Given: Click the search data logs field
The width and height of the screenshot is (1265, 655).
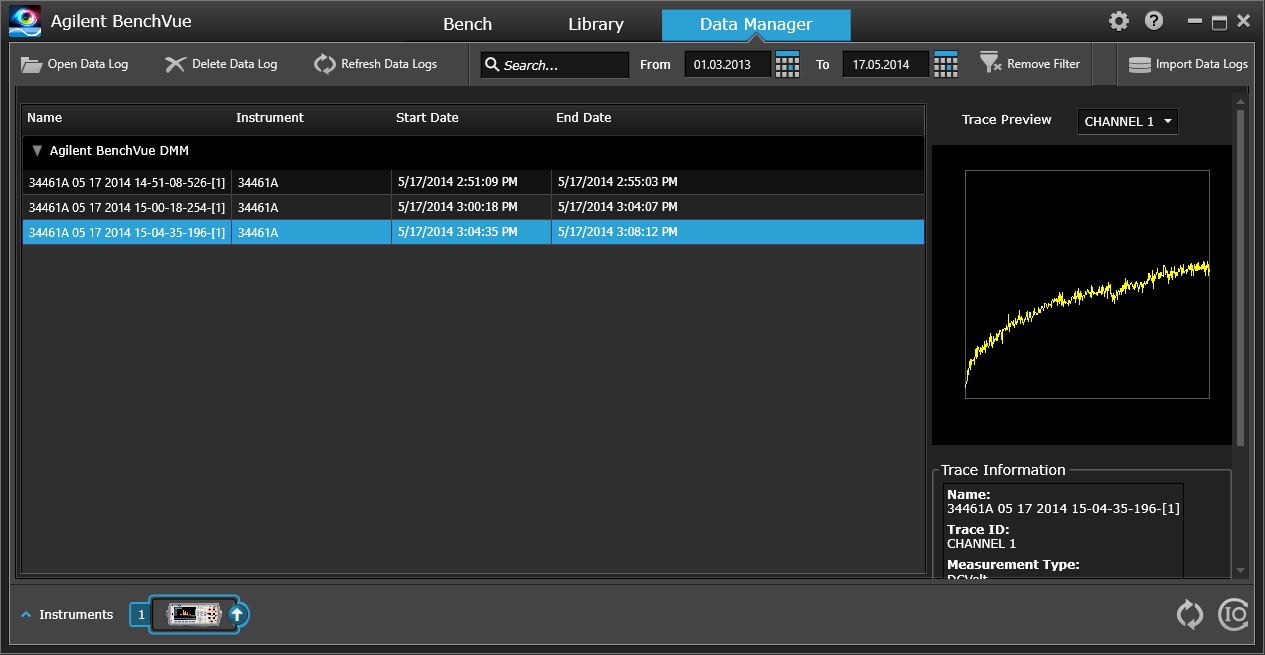Looking at the screenshot, I should pyautogui.click(x=555, y=65).
